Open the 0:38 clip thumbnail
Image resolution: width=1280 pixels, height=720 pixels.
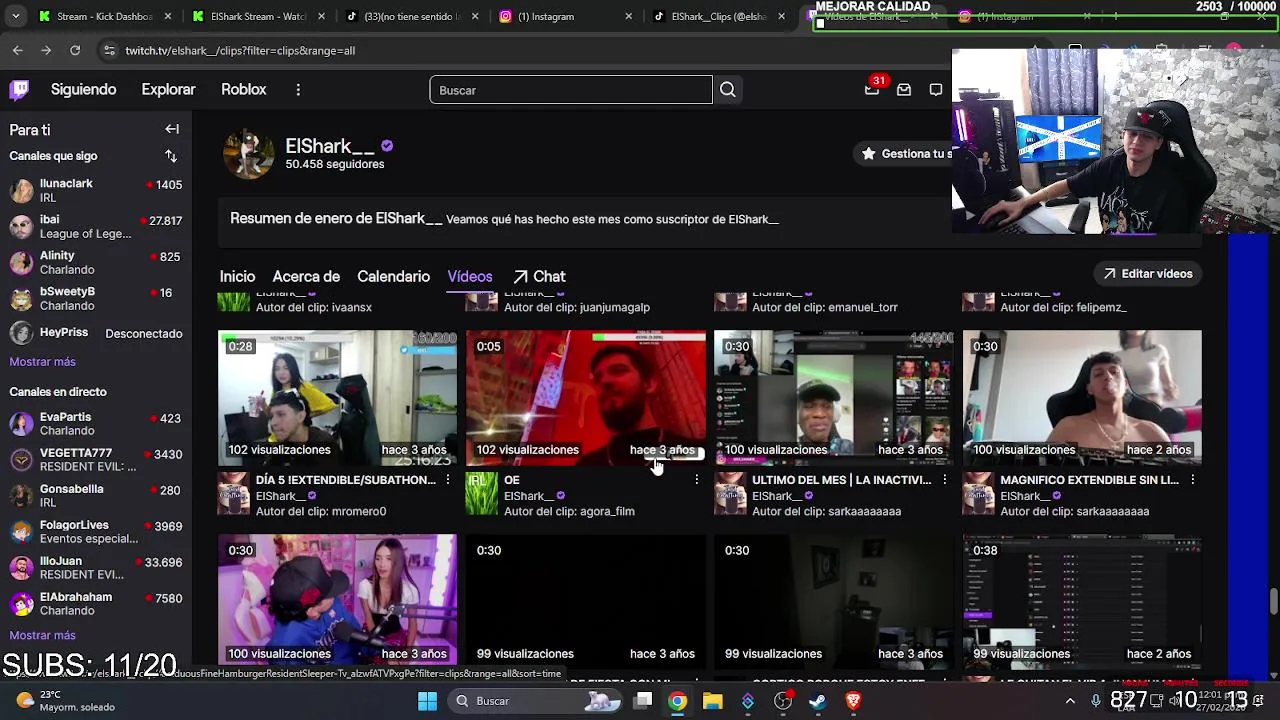click(x=1082, y=602)
